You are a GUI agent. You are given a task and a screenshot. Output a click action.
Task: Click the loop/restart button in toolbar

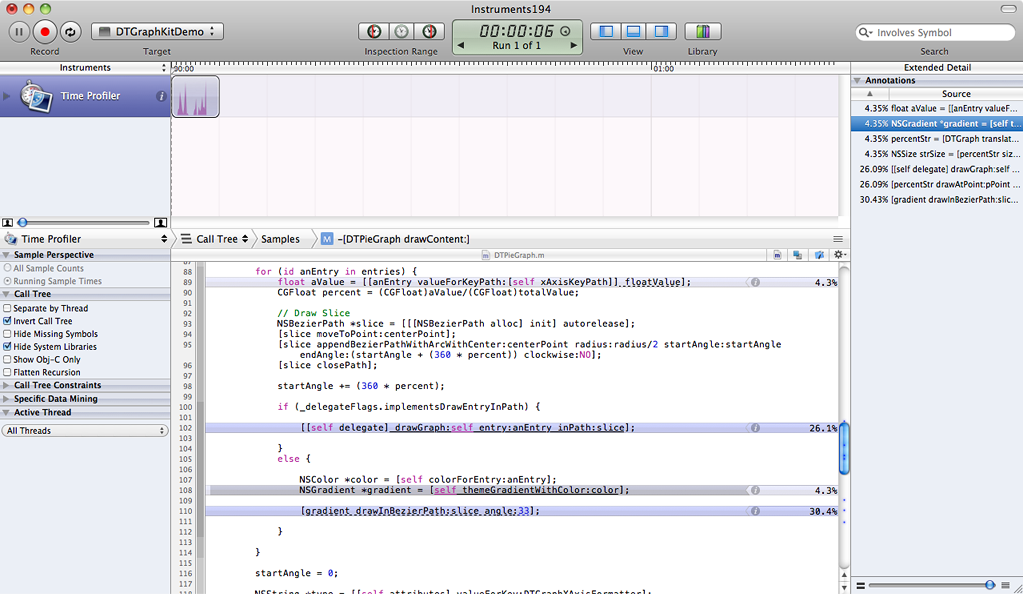click(70, 32)
